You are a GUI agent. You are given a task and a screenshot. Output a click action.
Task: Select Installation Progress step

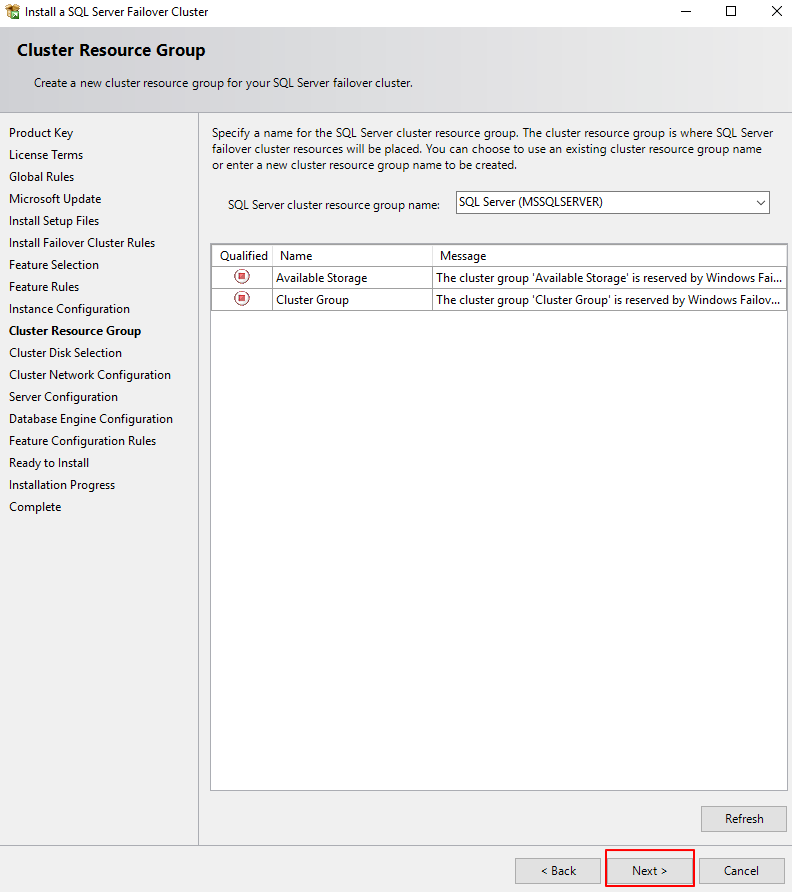coord(62,485)
